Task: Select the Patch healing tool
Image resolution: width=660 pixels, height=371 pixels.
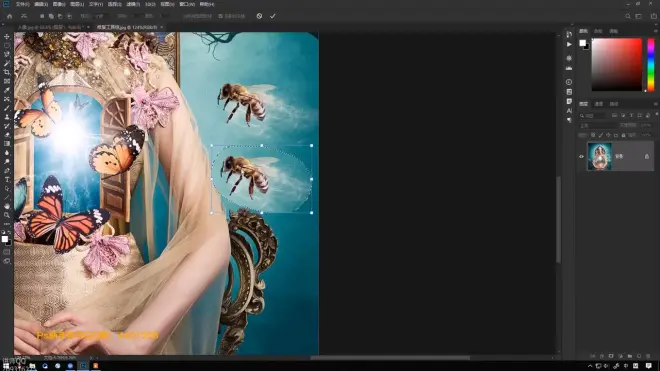Action: (x=7, y=99)
